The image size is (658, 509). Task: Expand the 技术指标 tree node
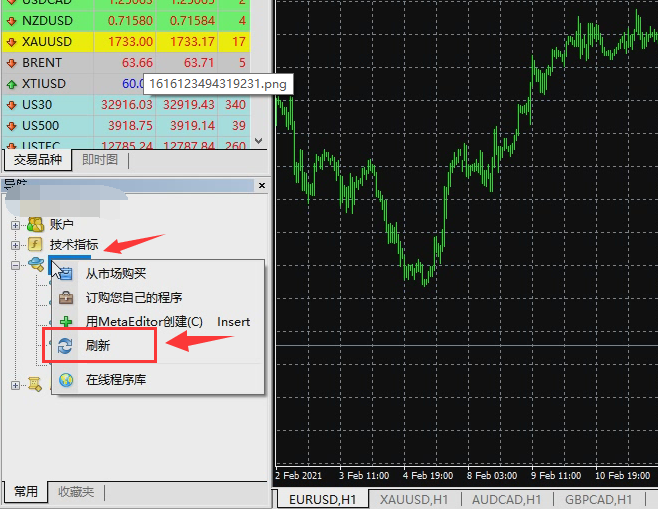coord(16,245)
